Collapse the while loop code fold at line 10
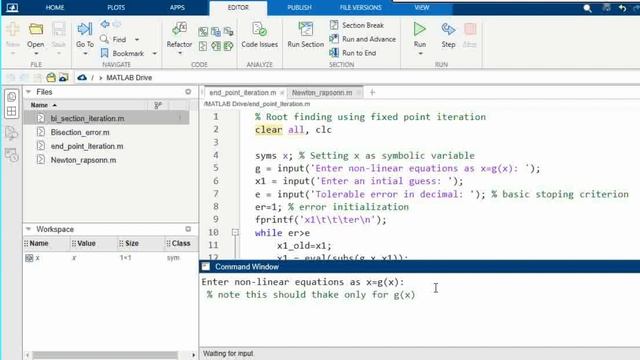The image size is (640, 360). click(236, 233)
